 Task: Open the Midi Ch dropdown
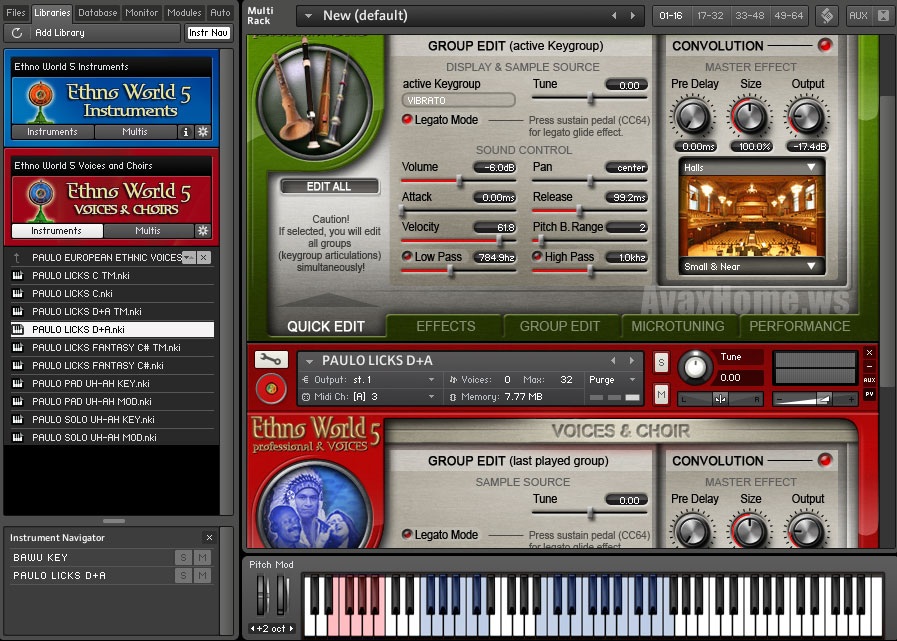tap(431, 397)
